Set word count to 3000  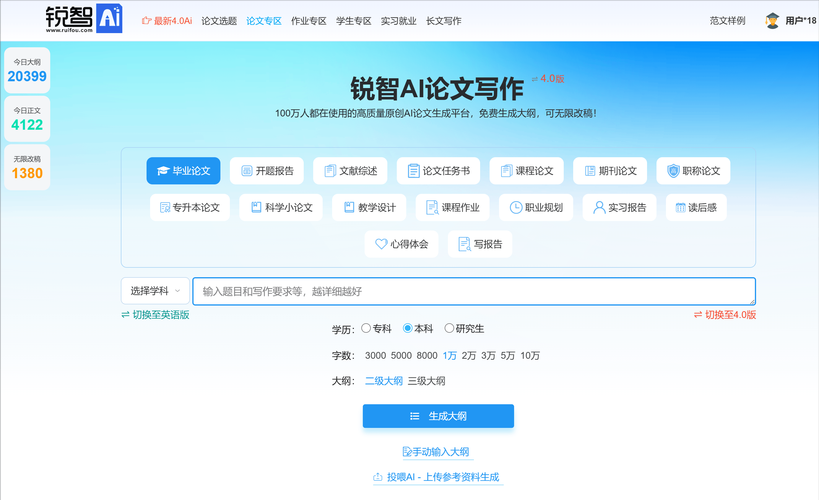pyautogui.click(x=376, y=356)
